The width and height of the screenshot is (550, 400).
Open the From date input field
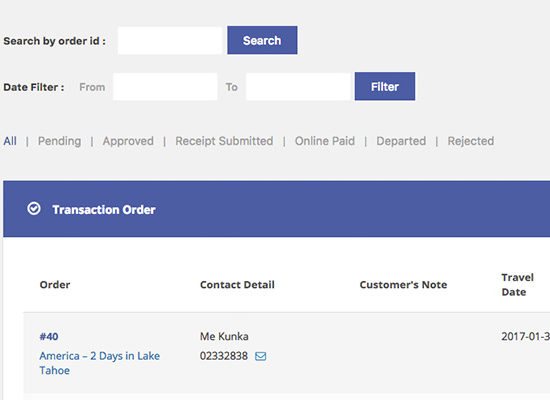[x=165, y=87]
